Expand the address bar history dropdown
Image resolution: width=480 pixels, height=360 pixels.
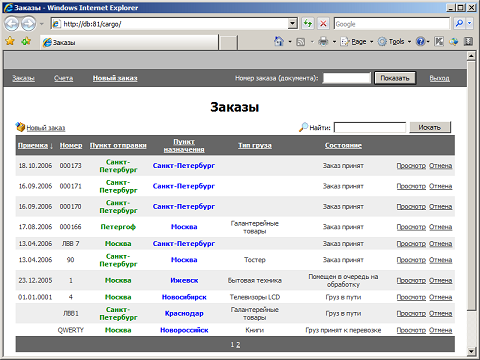click(292, 24)
